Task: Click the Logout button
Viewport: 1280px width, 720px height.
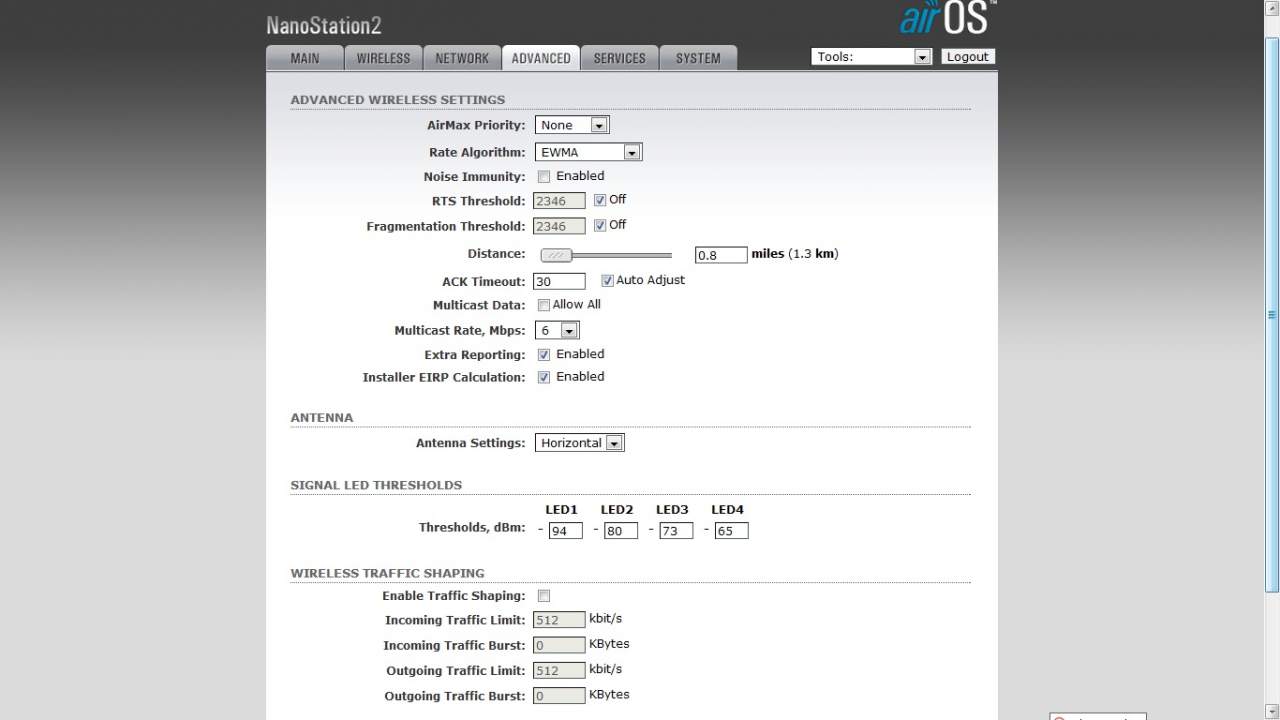Action: point(968,57)
